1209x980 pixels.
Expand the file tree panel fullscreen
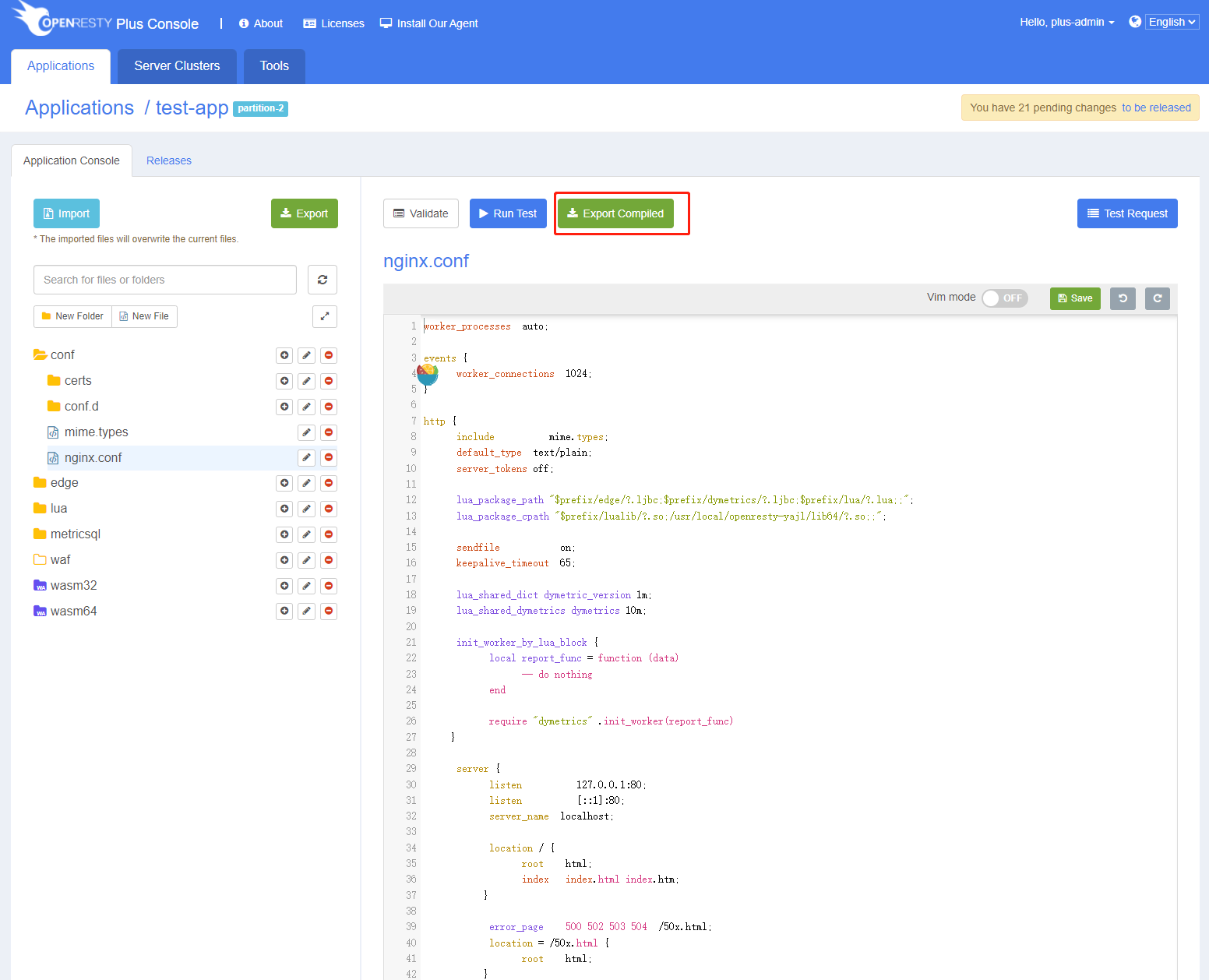[x=325, y=316]
